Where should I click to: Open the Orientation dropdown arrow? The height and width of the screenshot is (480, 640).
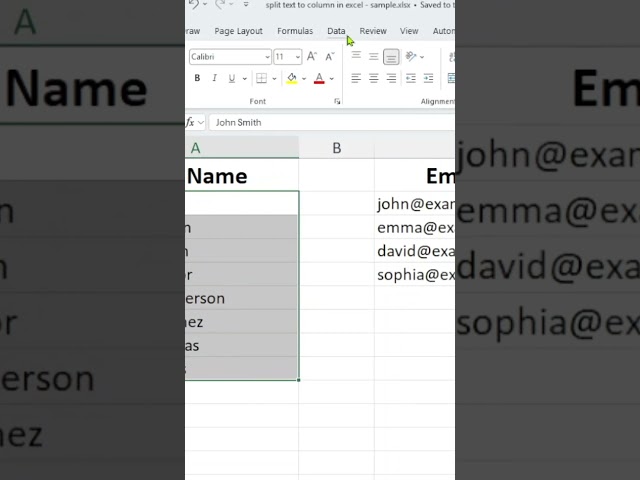click(x=422, y=57)
